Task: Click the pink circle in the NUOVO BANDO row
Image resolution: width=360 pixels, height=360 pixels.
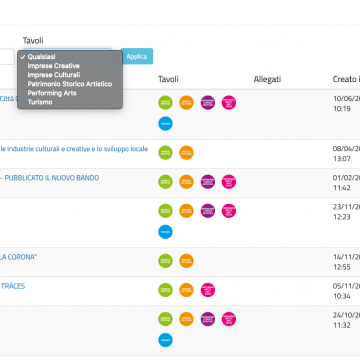Action: [x=229, y=182]
